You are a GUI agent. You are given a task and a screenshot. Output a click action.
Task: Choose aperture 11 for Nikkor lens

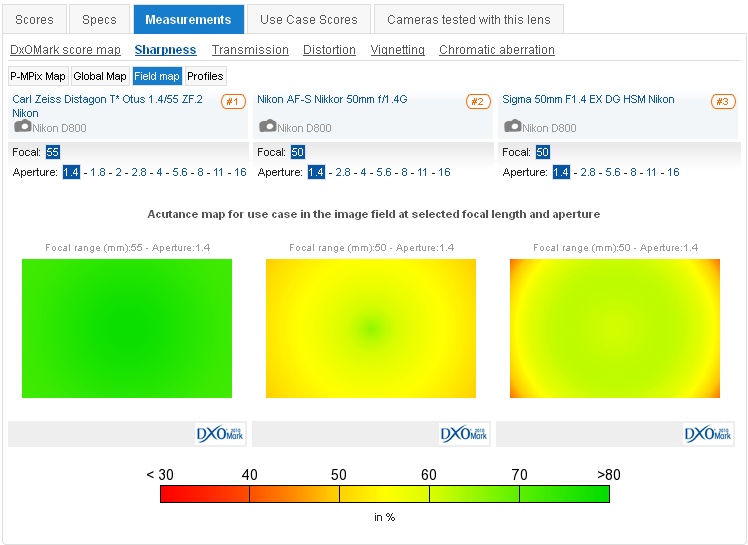coord(423,172)
